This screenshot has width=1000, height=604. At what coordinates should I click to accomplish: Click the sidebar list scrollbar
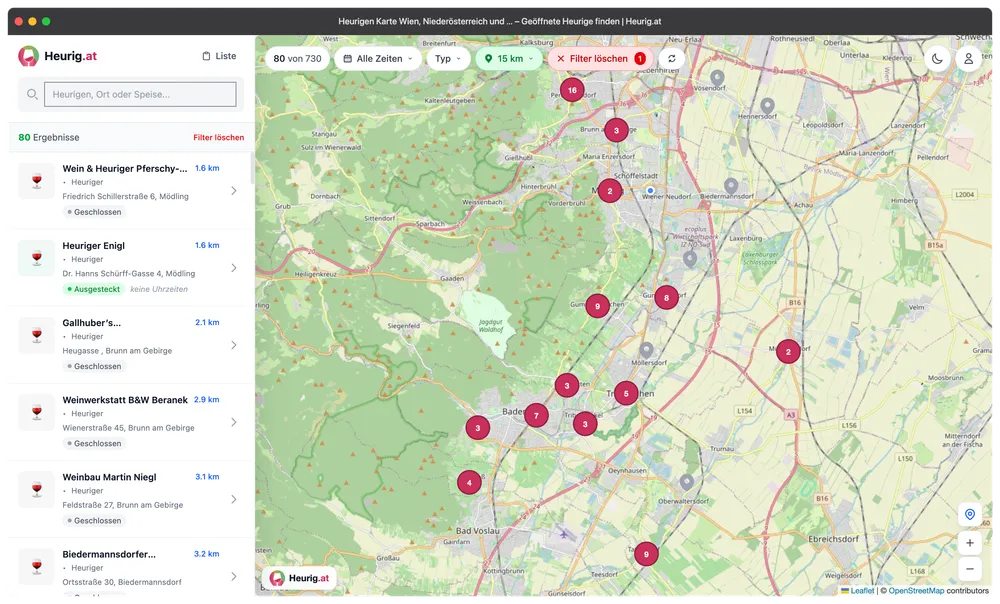253,168
